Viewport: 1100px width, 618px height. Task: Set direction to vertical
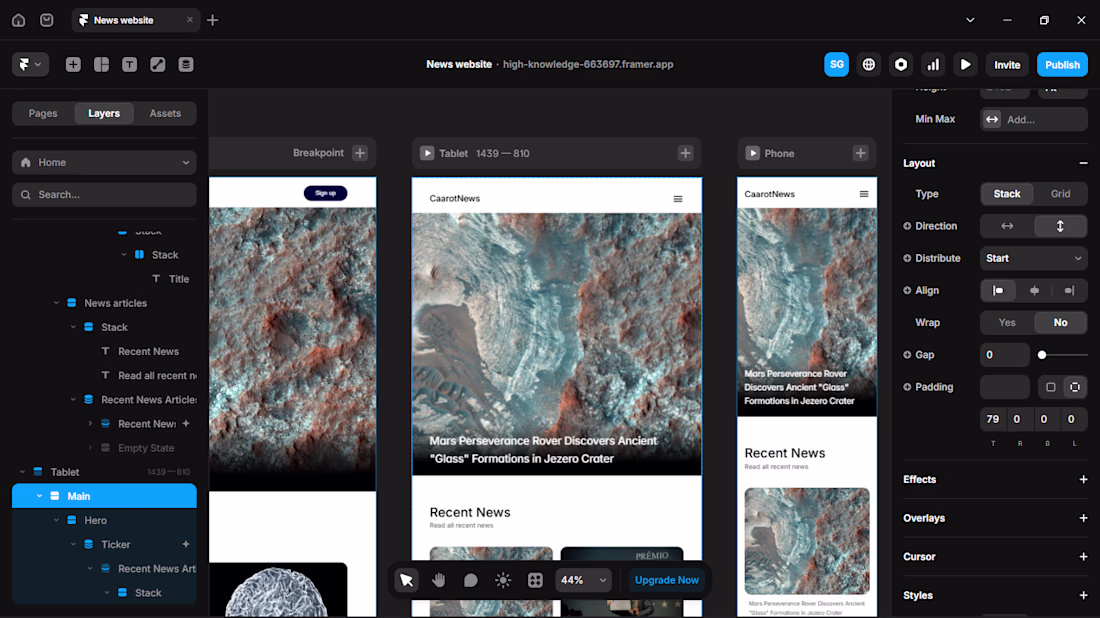[x=1060, y=226]
